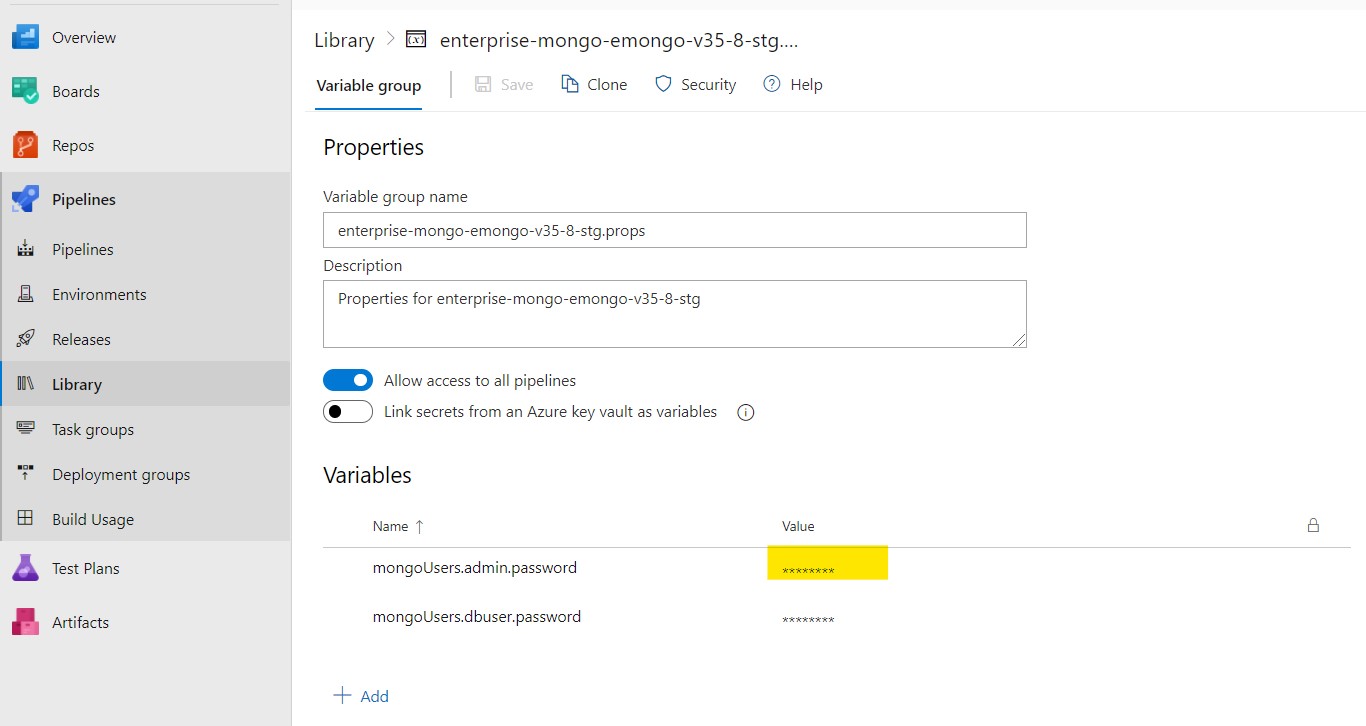Sort variables by Name column arrow
1366x726 pixels.
pos(419,526)
